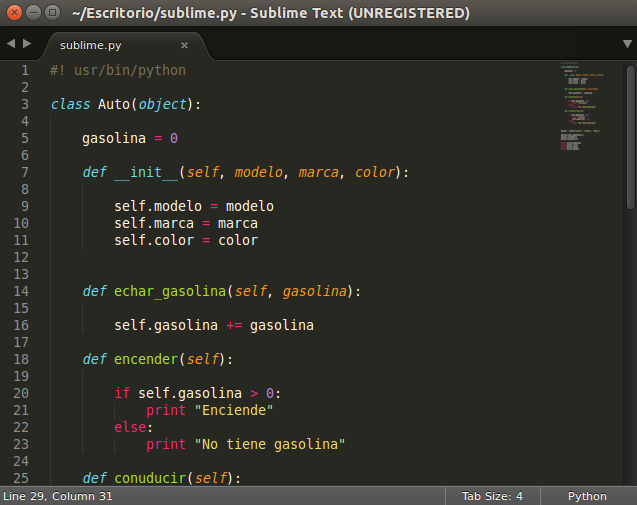This screenshot has height=505, width=637.
Task: Go to the previous tab with left arrow
Action: 11,43
